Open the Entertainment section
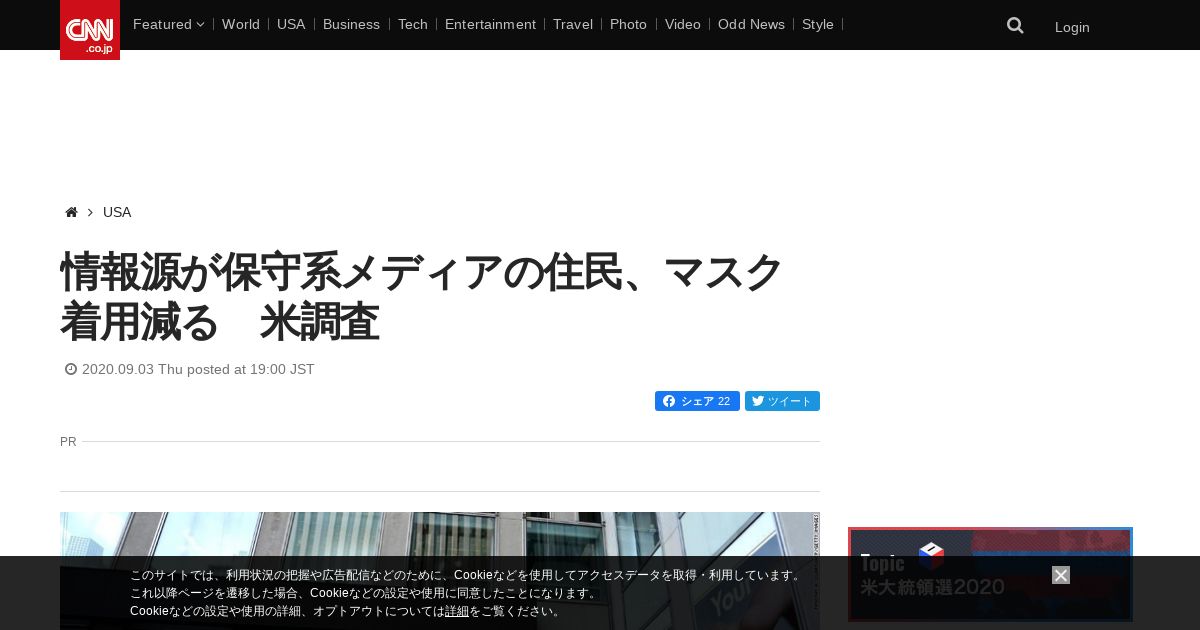This screenshot has width=1200, height=630. [490, 24]
